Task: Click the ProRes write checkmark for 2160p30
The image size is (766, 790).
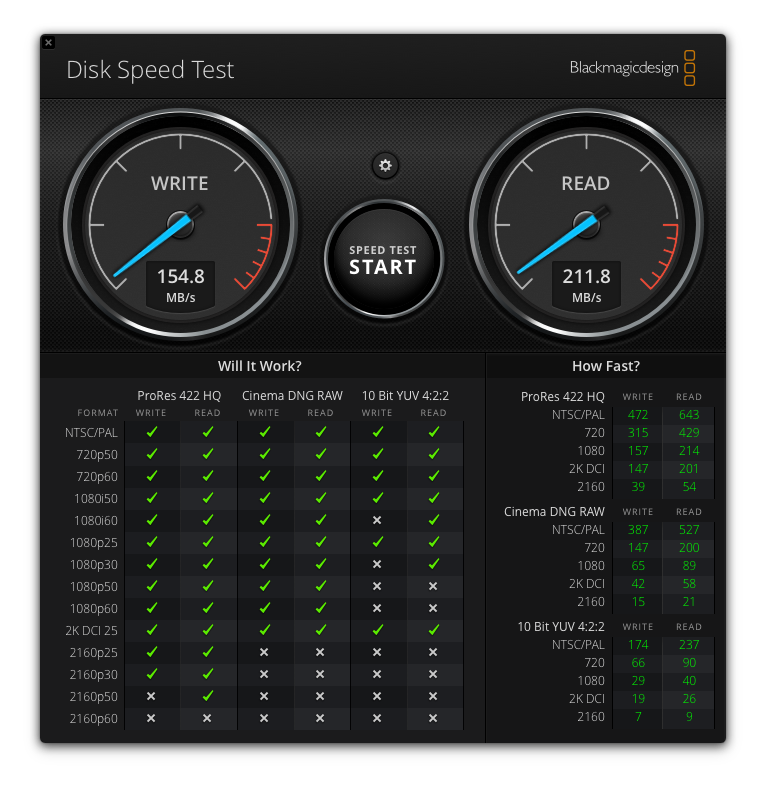Action: point(151,674)
